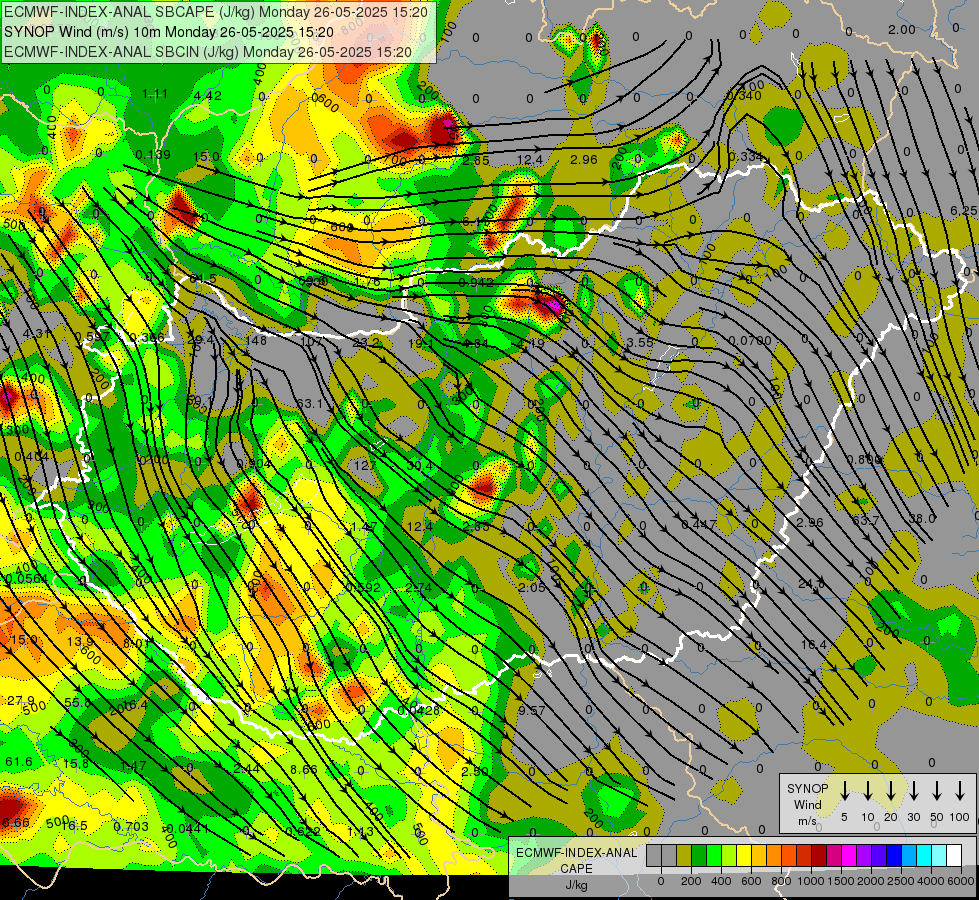Click the station value 0.904
Screen dimensions: 979x900
point(254,463)
